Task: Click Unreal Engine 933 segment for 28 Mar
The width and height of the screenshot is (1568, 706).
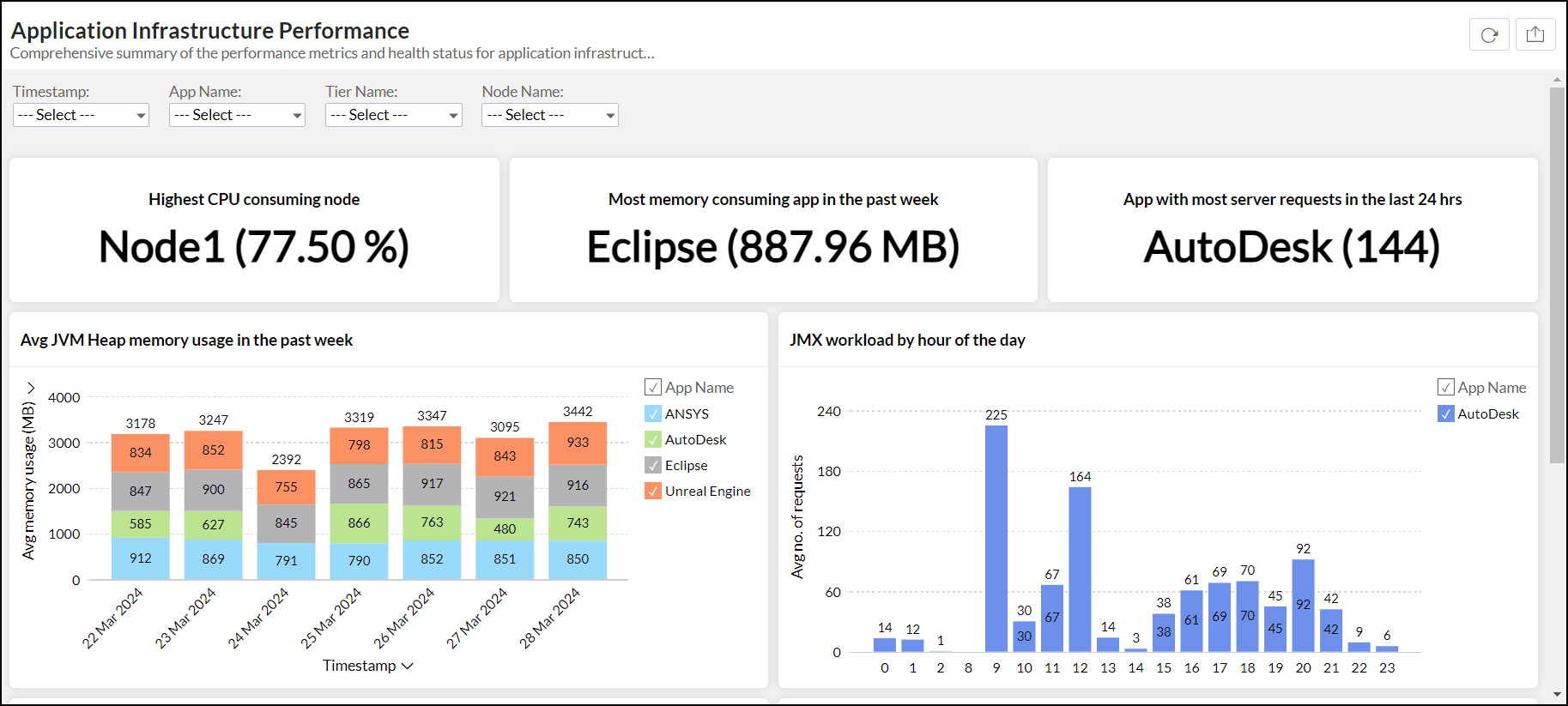Action: click(x=578, y=444)
